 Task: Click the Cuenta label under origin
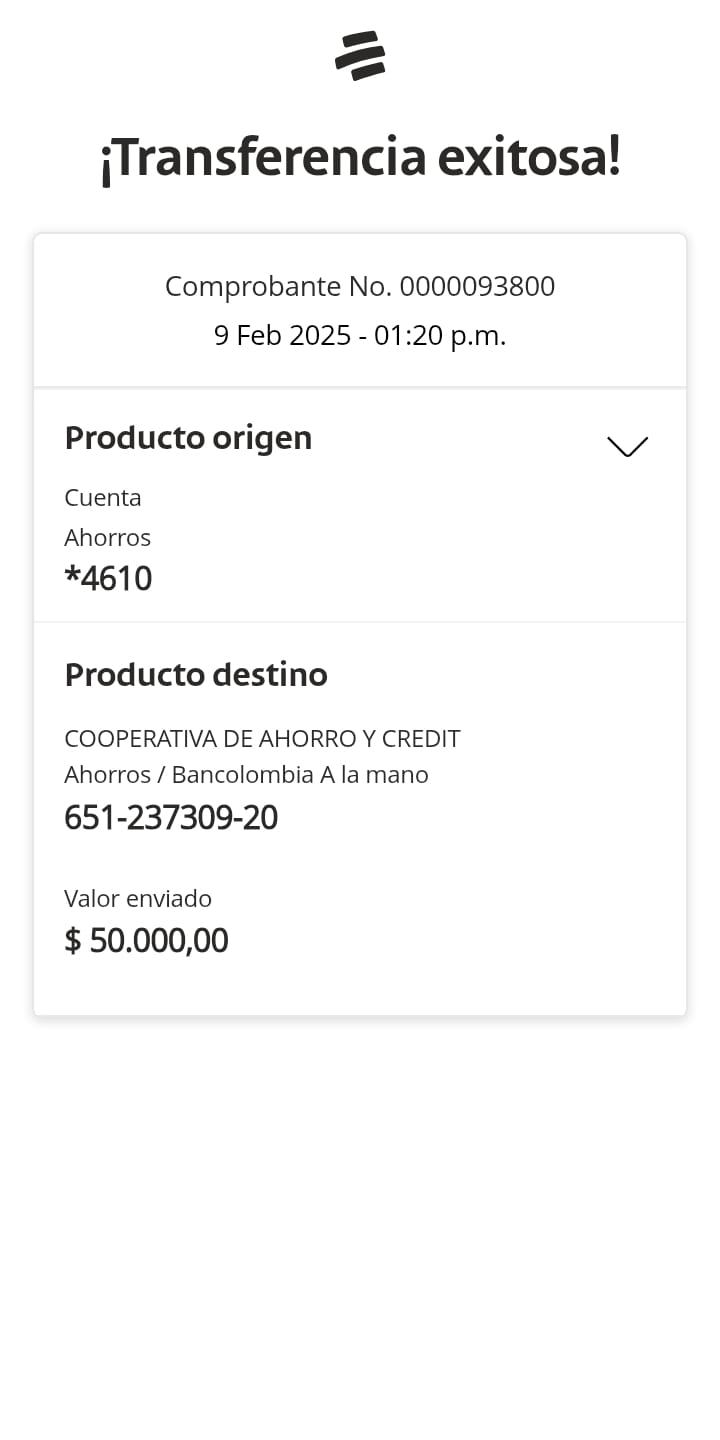tap(103, 498)
